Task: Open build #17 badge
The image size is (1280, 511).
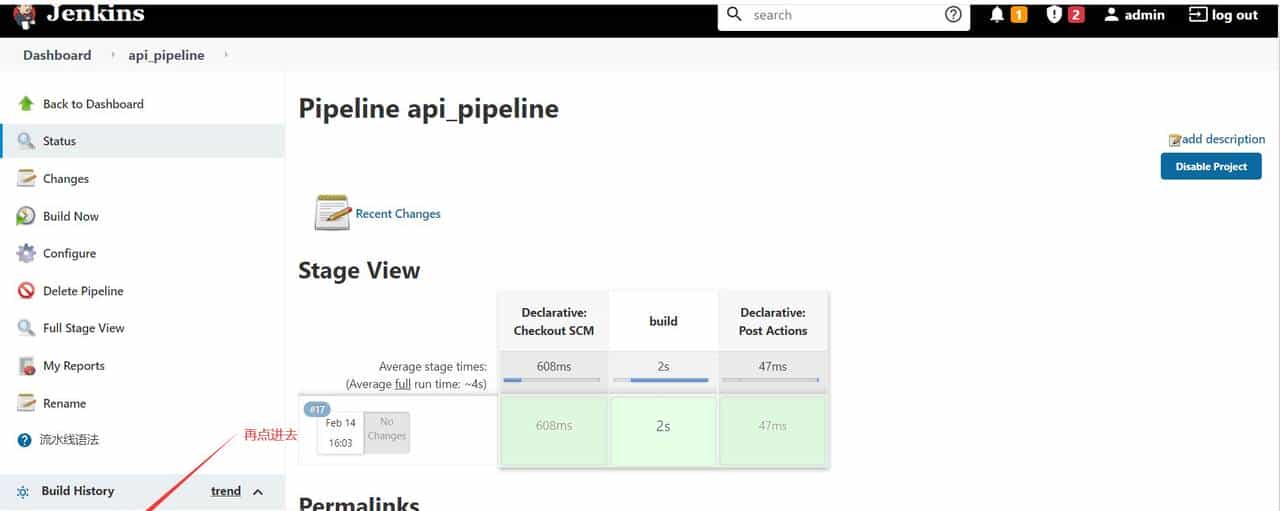Action: coord(317,409)
